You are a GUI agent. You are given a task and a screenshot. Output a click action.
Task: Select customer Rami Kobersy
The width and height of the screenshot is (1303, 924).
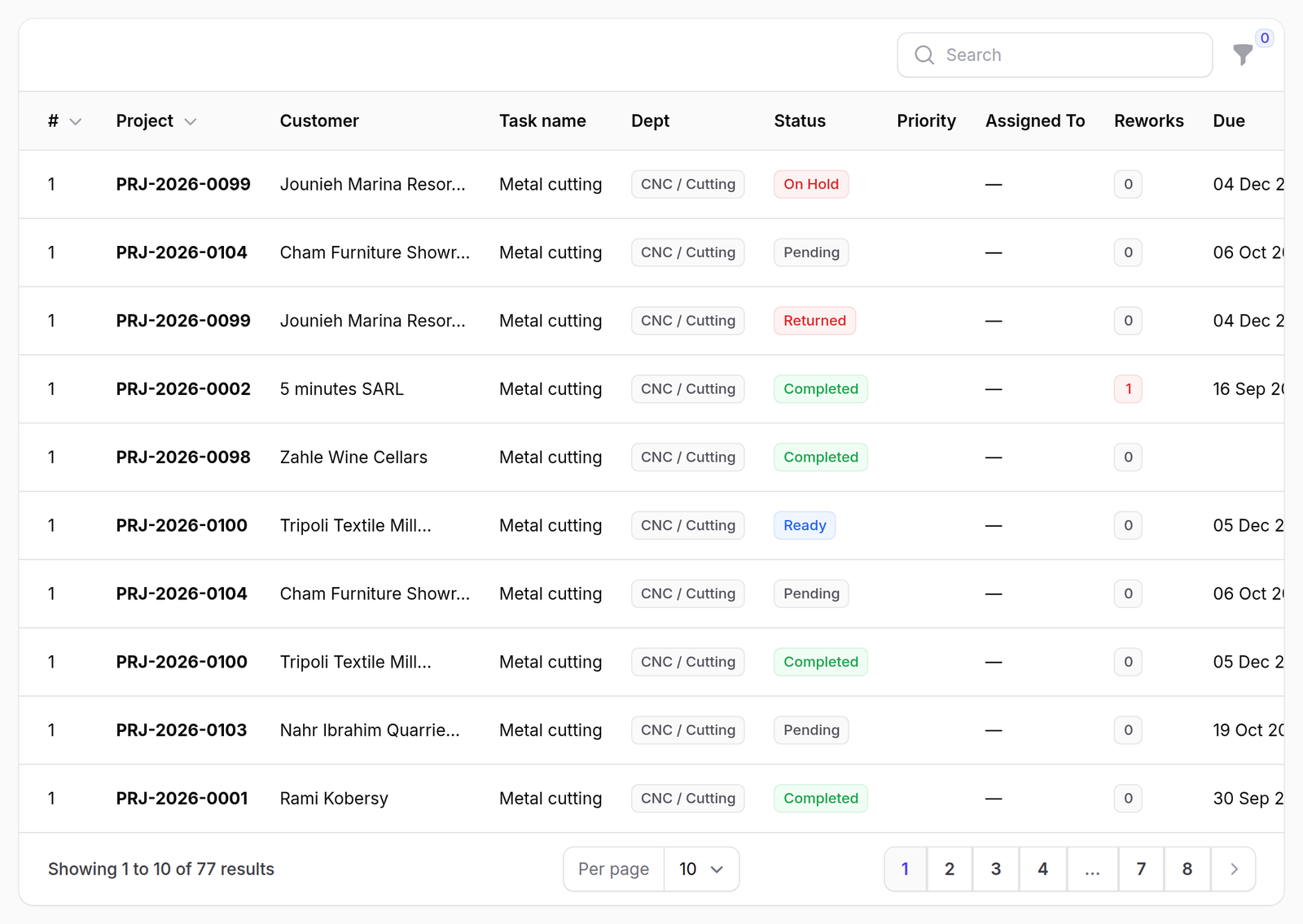(x=334, y=798)
